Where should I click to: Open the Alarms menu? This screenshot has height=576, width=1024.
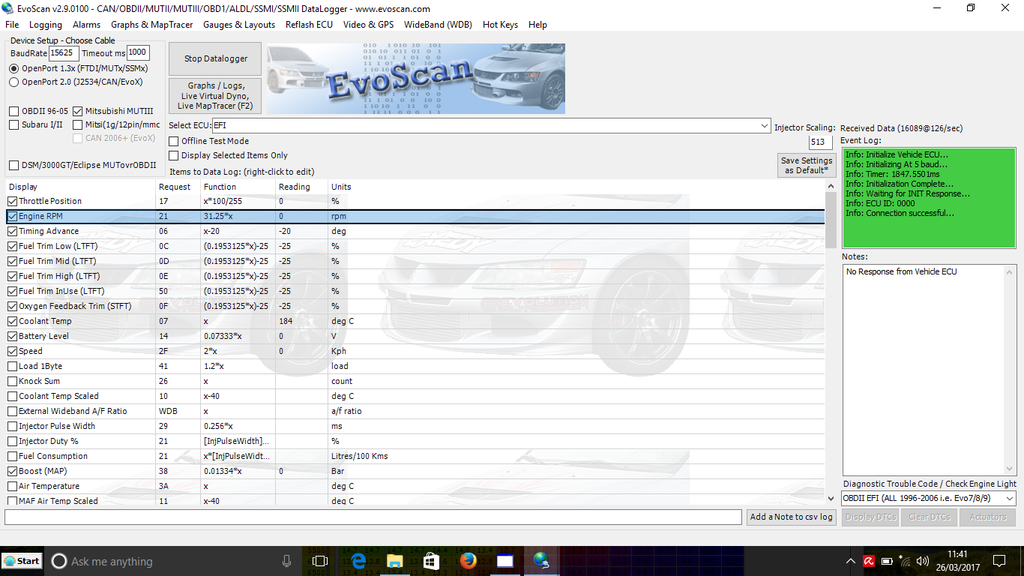click(x=86, y=25)
